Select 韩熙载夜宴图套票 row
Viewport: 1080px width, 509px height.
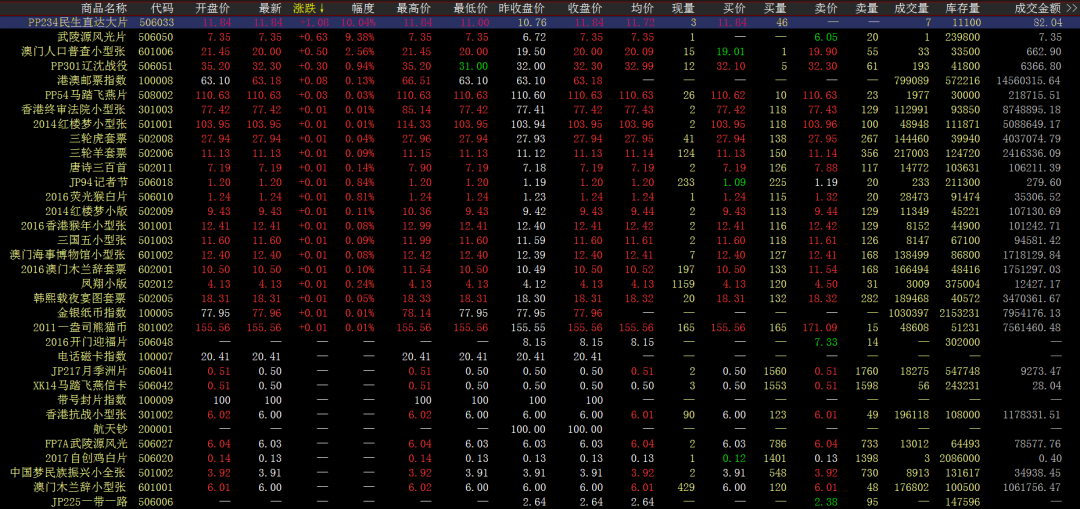tap(540, 298)
